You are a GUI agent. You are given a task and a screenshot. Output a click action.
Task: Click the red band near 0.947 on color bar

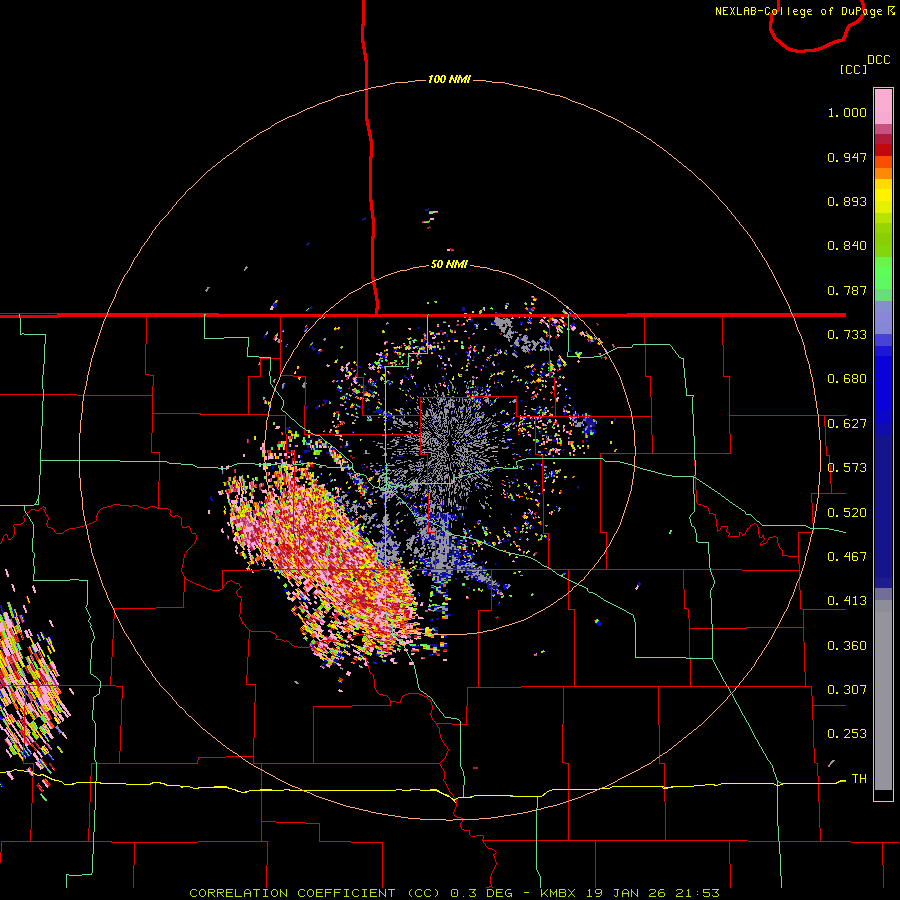point(883,150)
